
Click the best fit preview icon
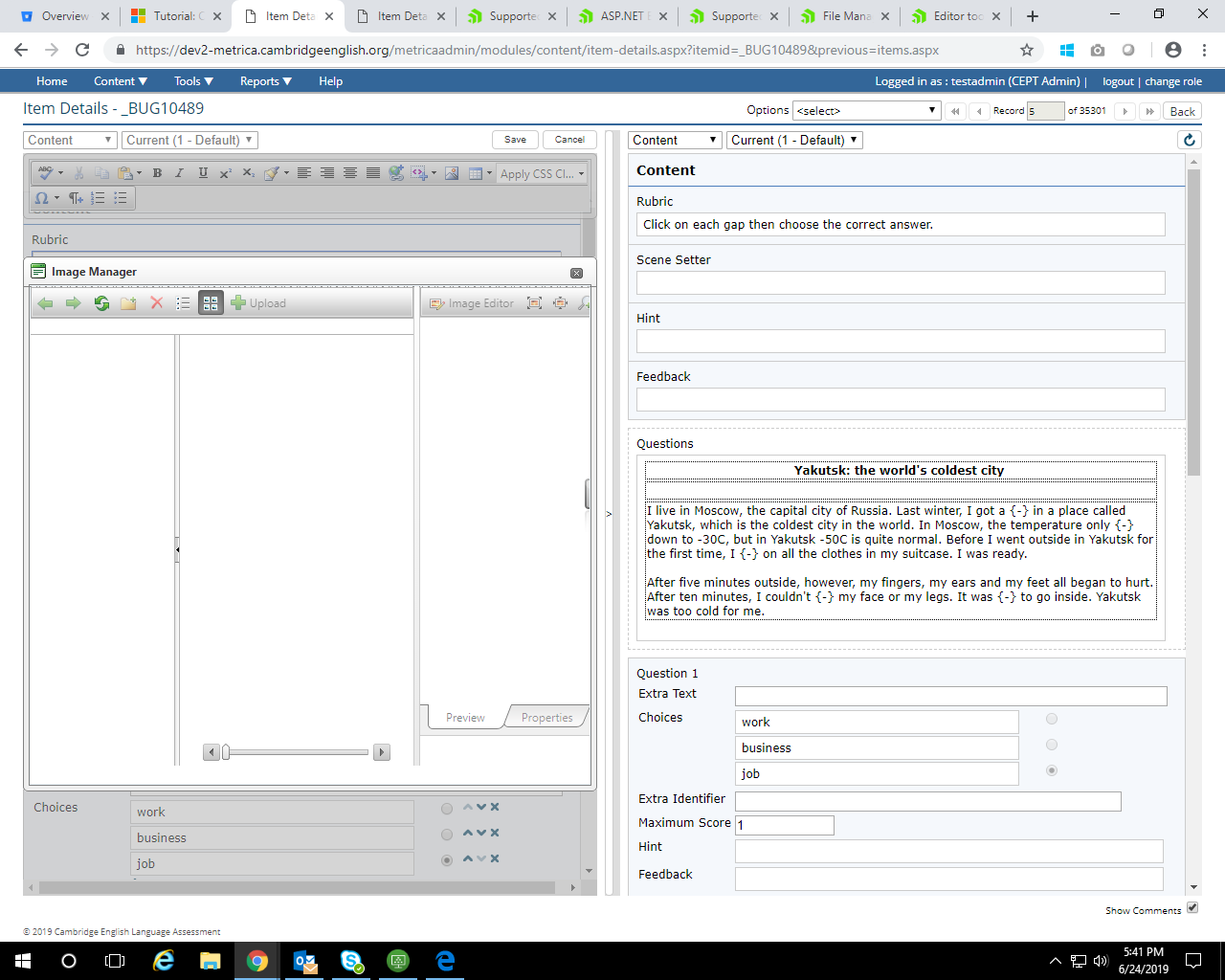point(534,303)
